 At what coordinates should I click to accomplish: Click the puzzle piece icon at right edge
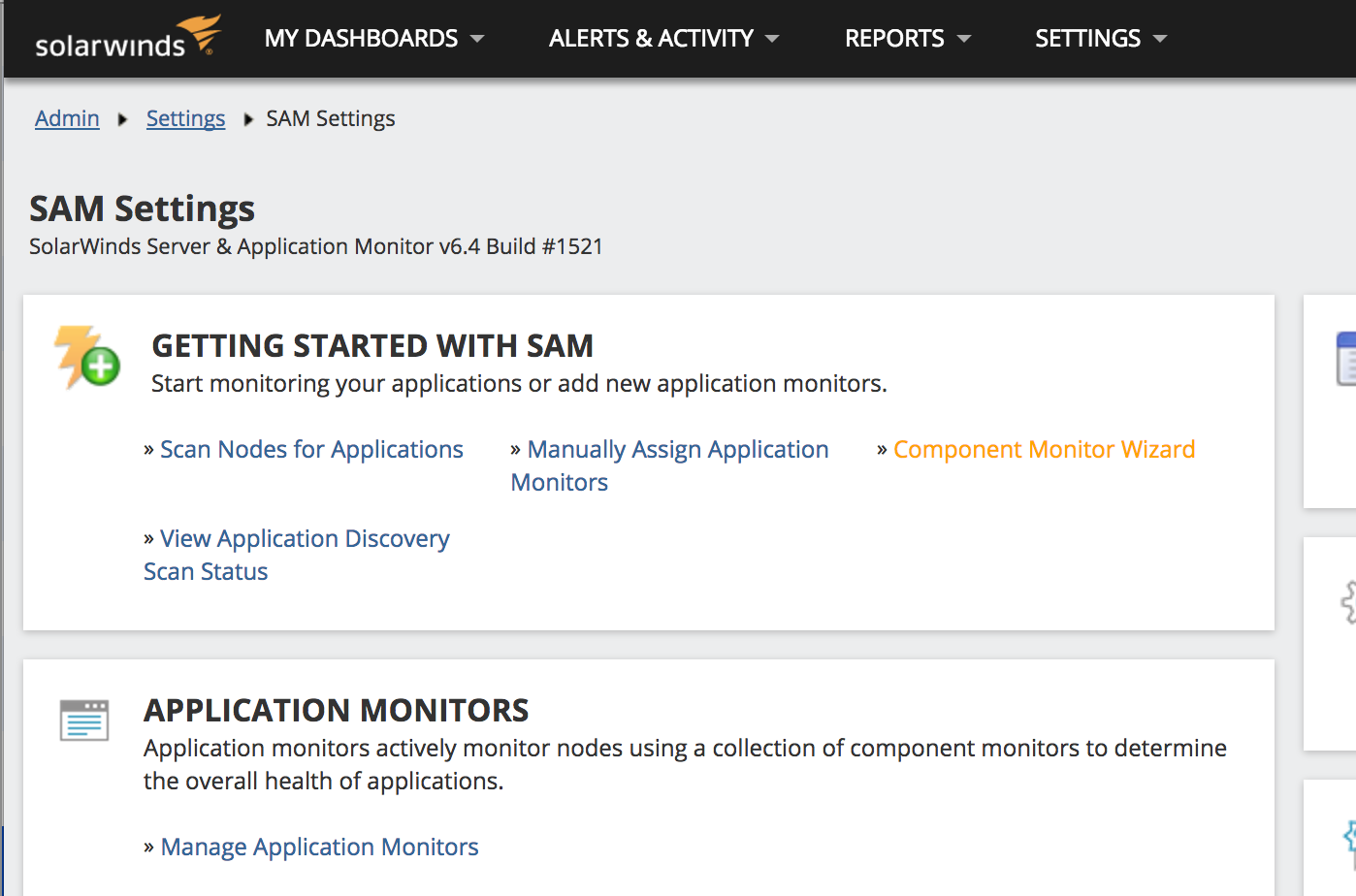(x=1348, y=602)
